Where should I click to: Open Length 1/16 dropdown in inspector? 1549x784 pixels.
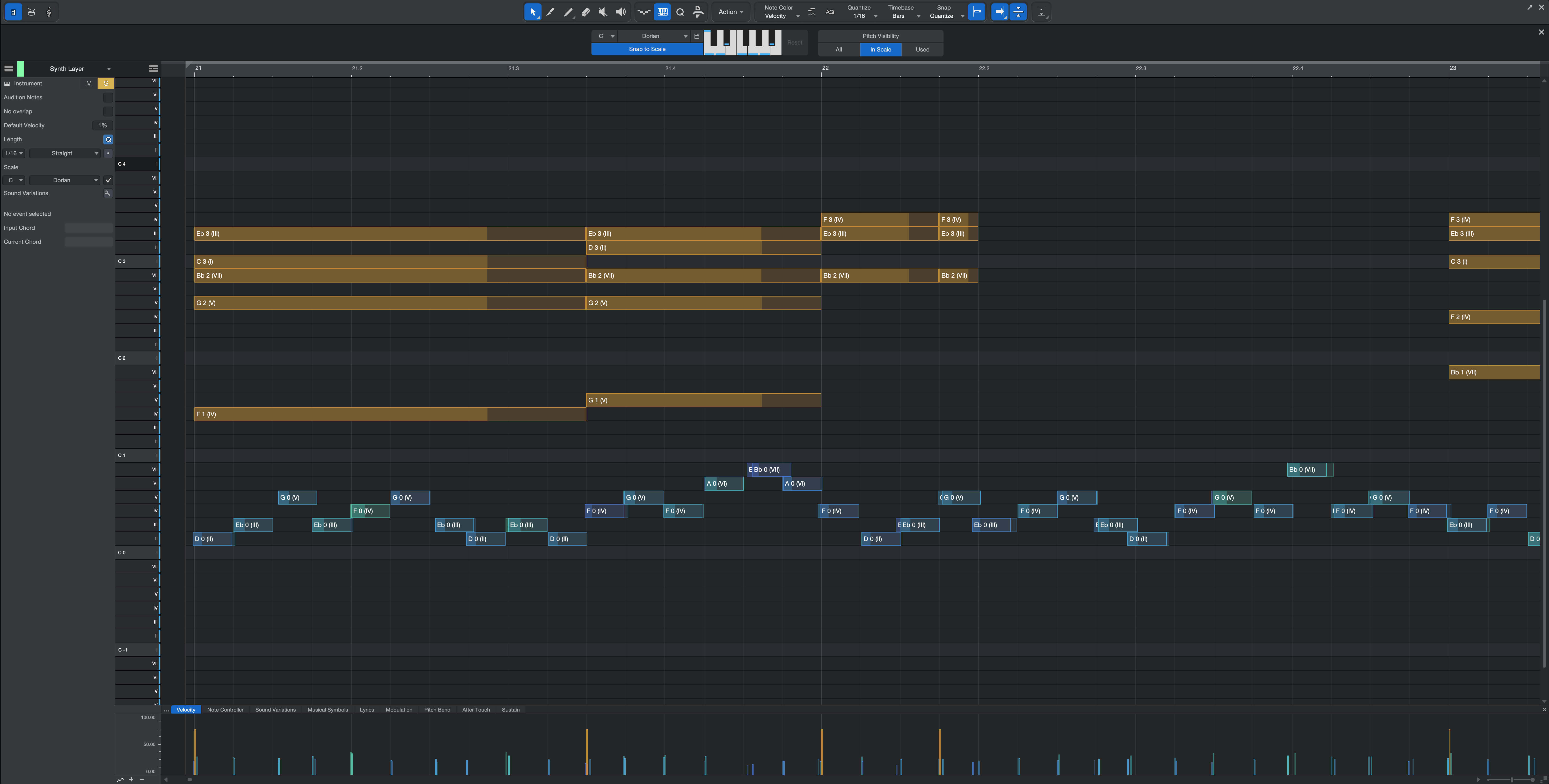coord(14,153)
